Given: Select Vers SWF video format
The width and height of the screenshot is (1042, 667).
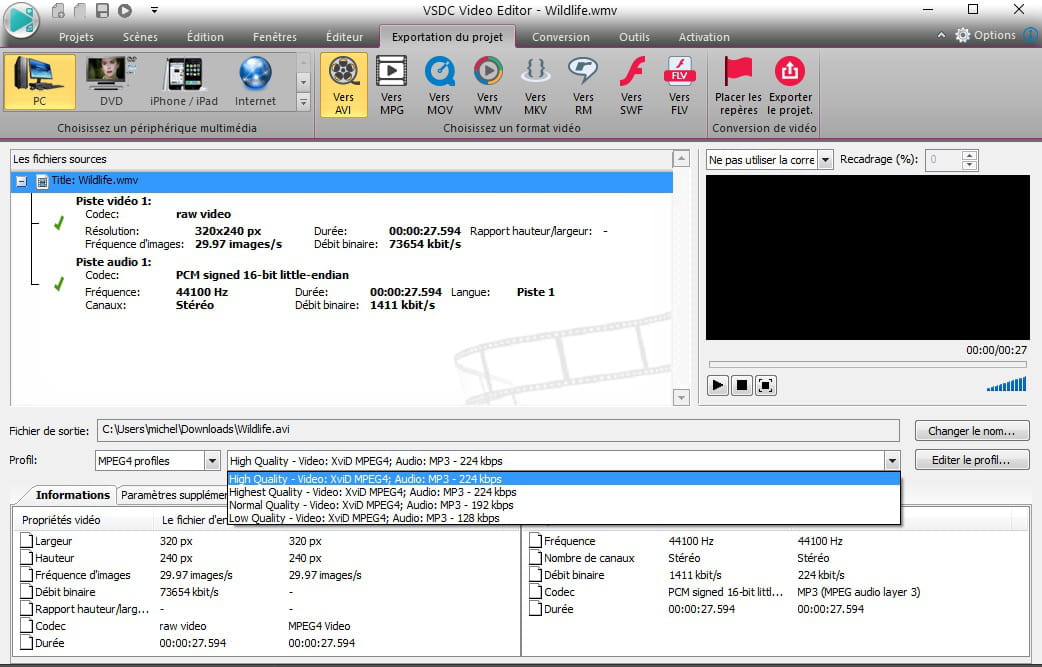Looking at the screenshot, I should click(x=631, y=85).
